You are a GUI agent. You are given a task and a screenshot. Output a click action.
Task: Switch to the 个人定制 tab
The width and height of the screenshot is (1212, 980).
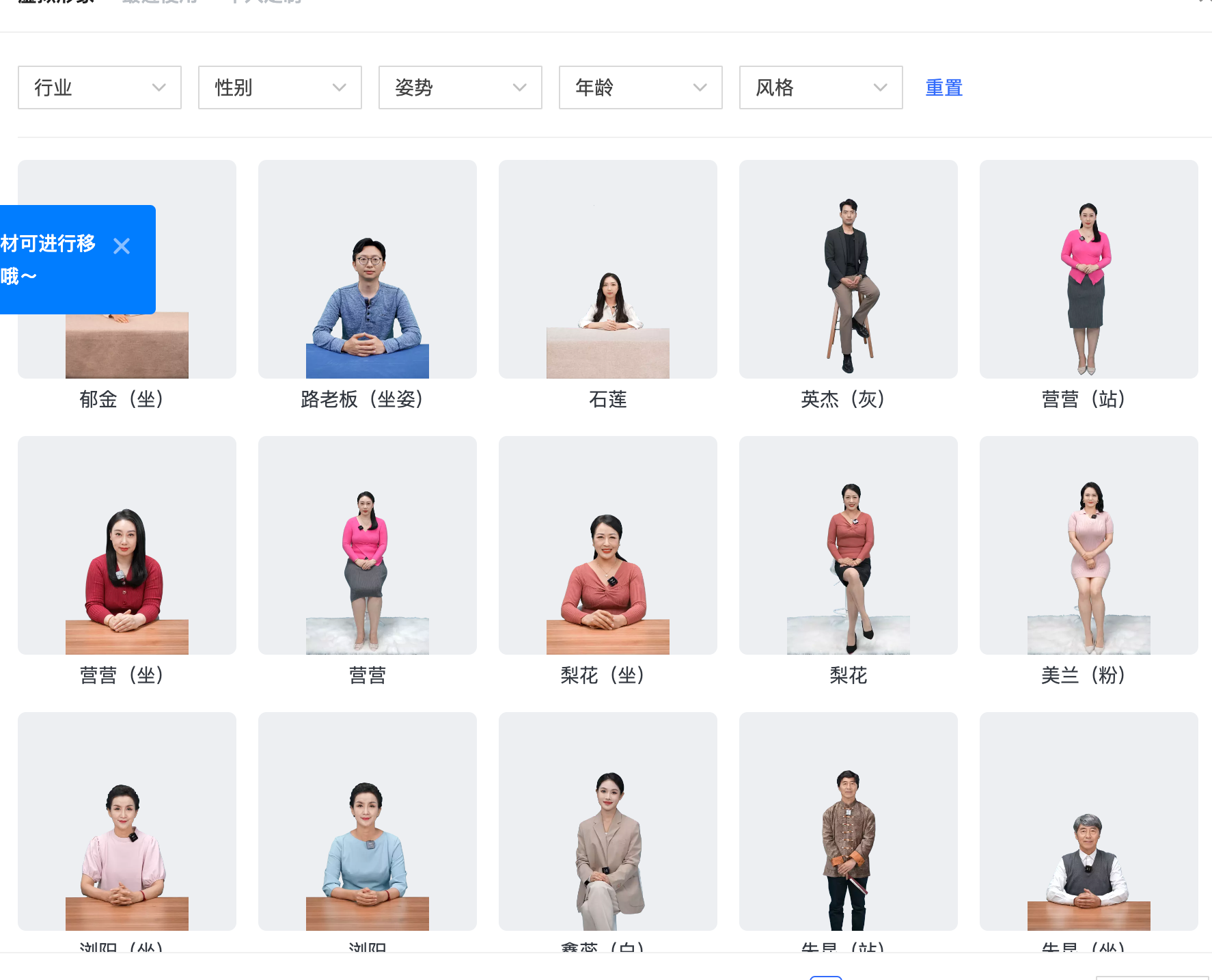(265, 3)
